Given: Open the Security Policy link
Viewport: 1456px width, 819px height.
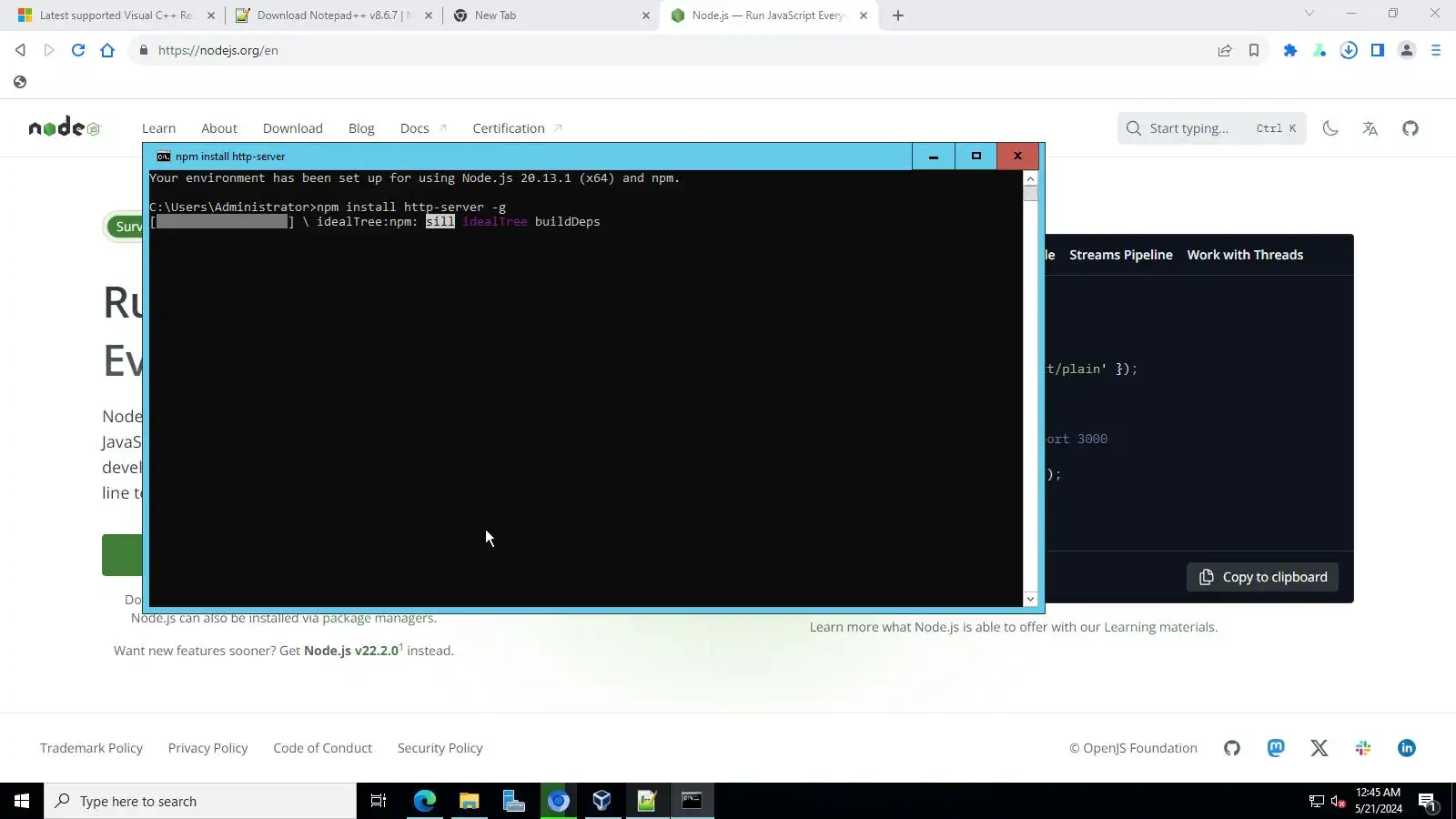Looking at the screenshot, I should (x=440, y=748).
